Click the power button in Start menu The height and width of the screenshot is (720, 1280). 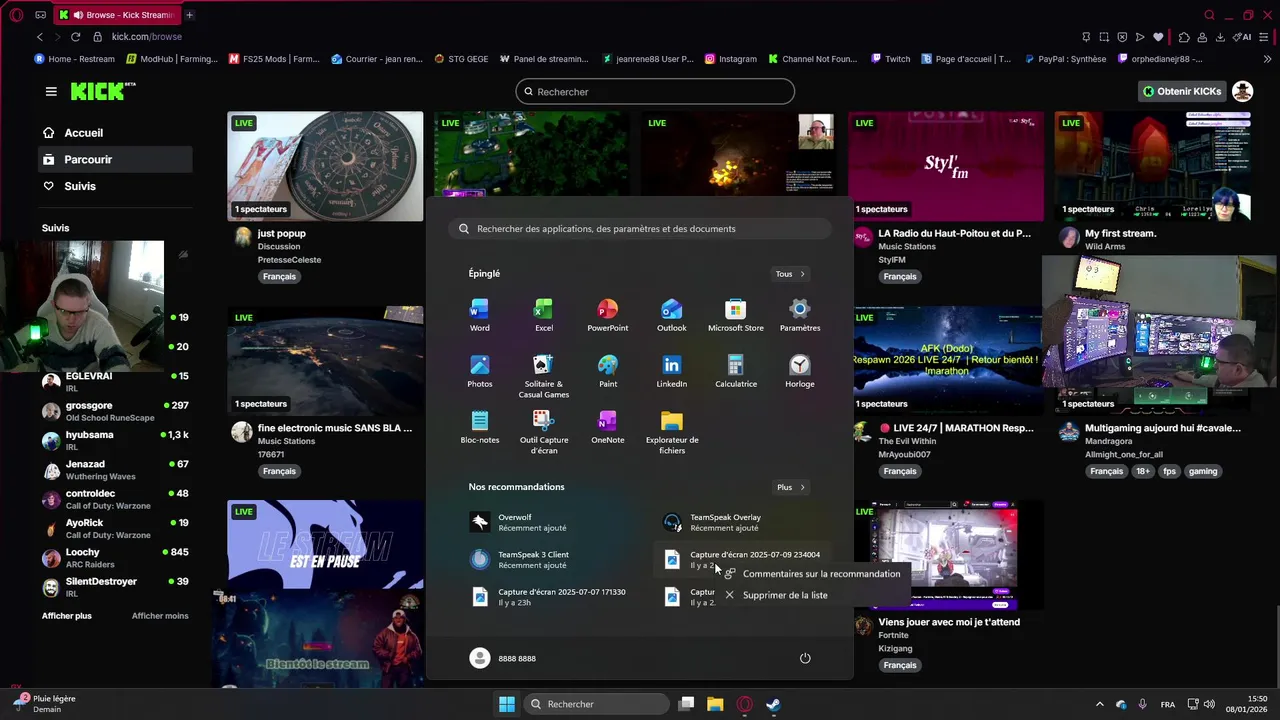click(805, 658)
